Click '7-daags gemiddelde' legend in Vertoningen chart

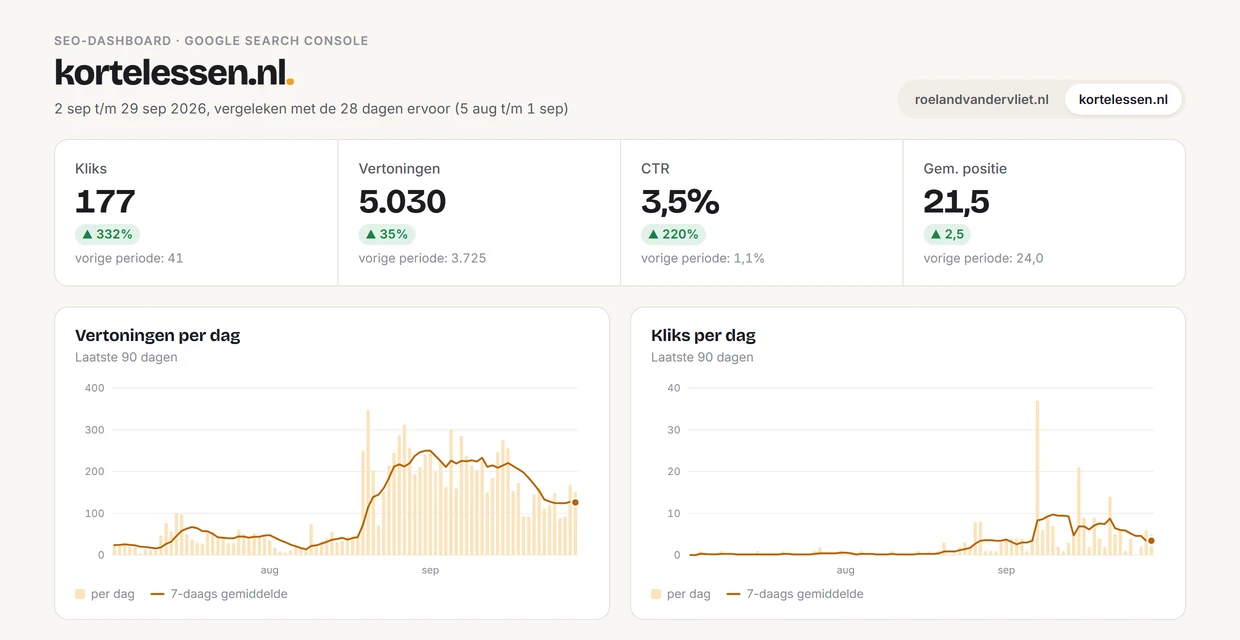tap(219, 594)
